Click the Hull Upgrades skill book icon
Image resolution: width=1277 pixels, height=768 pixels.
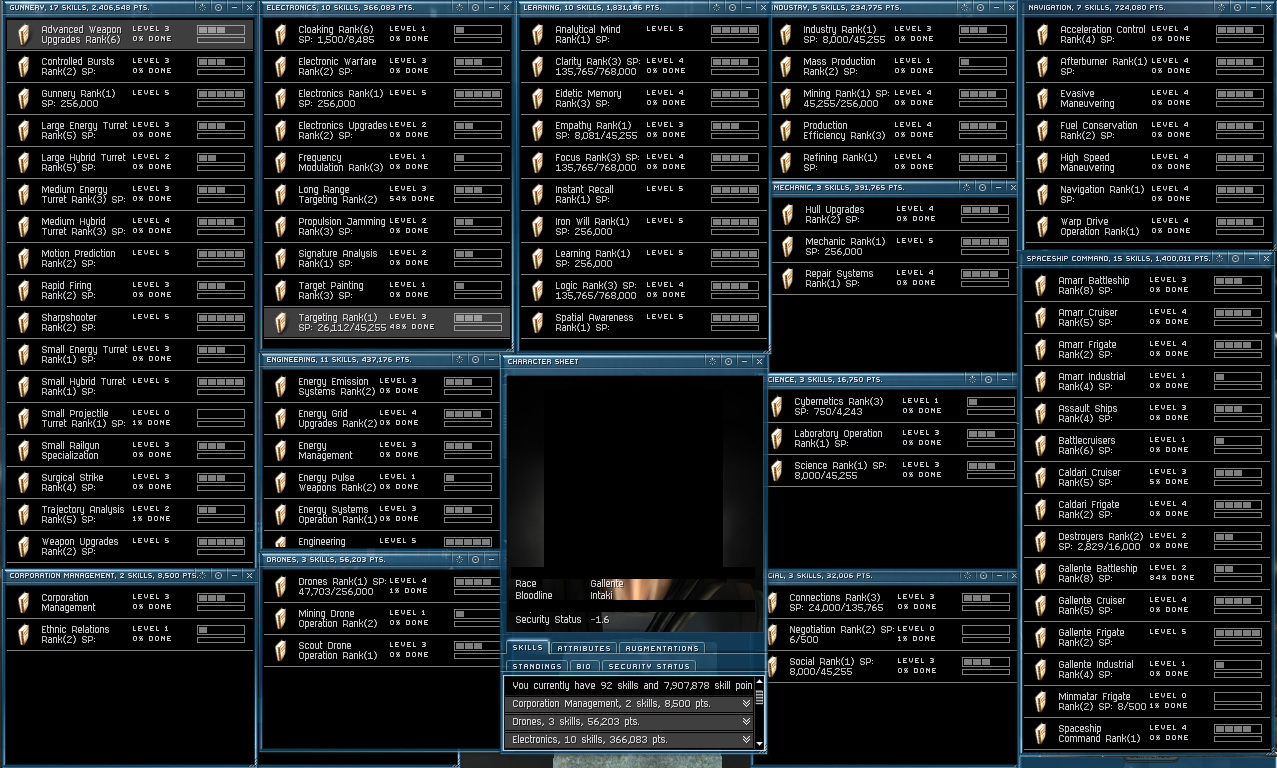787,215
